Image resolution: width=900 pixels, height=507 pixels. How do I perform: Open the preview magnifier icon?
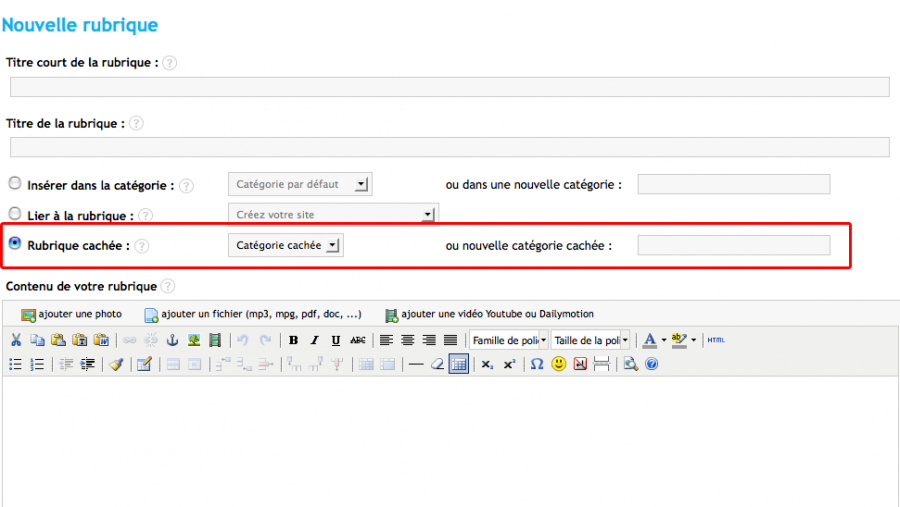point(630,364)
